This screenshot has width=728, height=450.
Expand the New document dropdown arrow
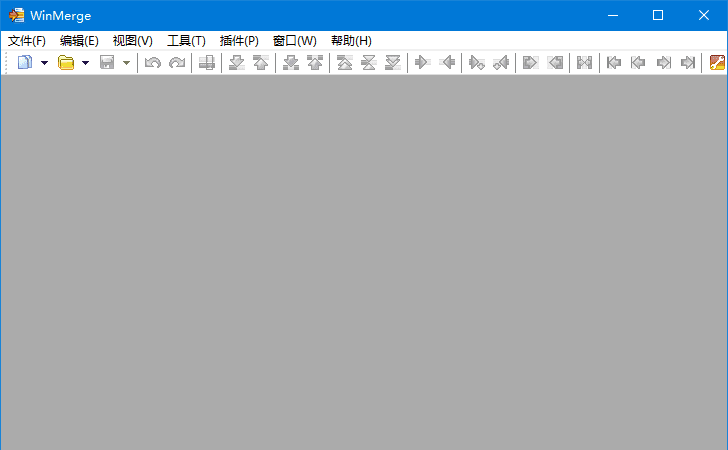click(x=45, y=63)
